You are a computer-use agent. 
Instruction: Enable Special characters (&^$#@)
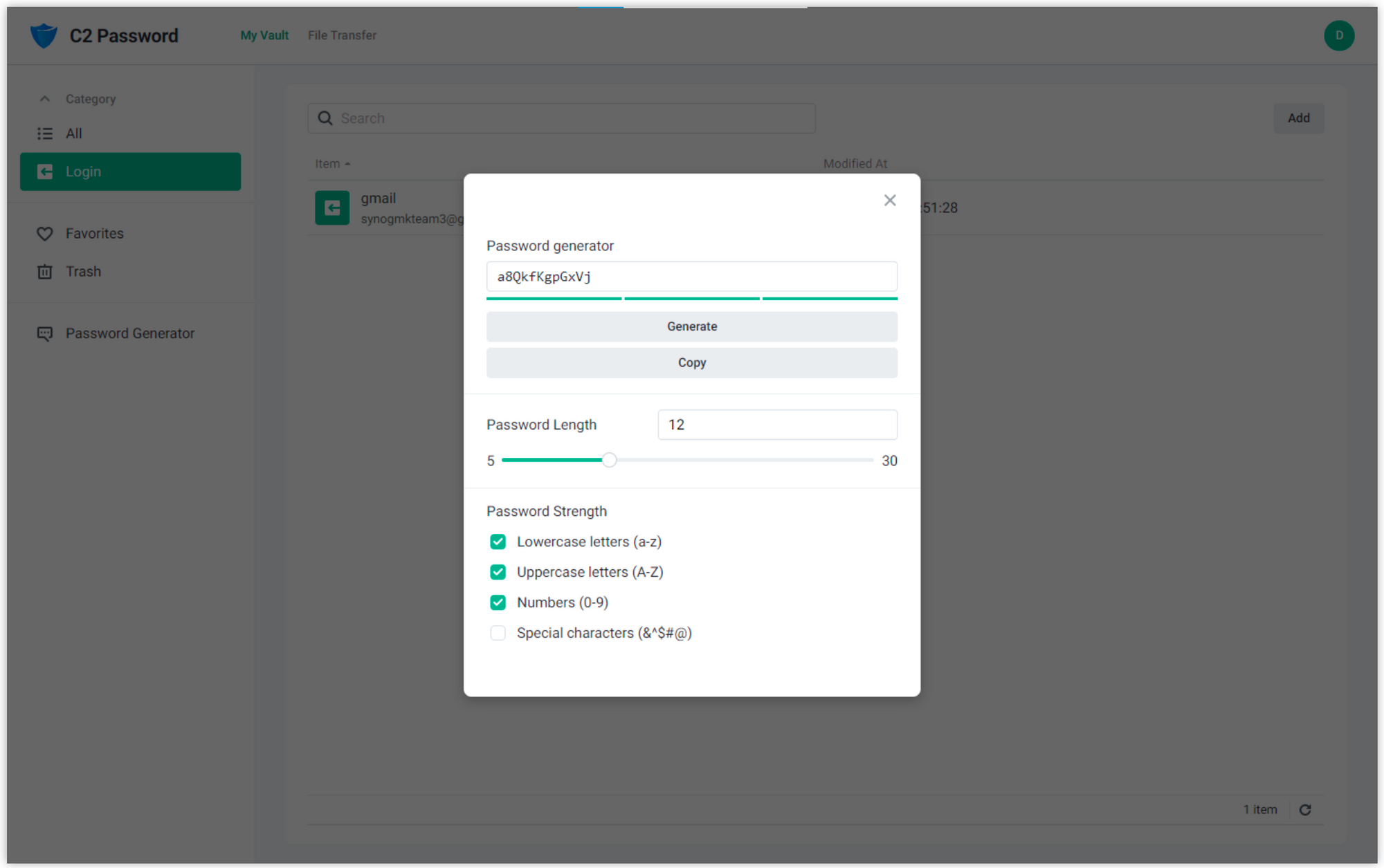point(498,633)
